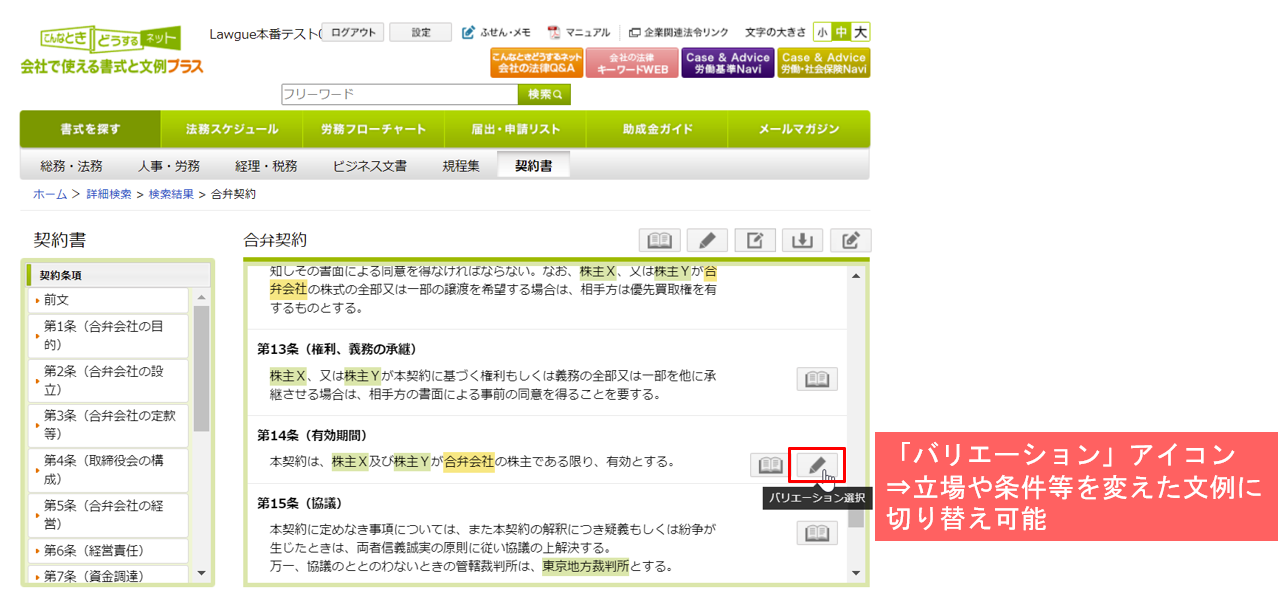The width and height of the screenshot is (1283, 598).
Task: Click the download icon in the 合弁契約 toolbar
Action: click(802, 240)
